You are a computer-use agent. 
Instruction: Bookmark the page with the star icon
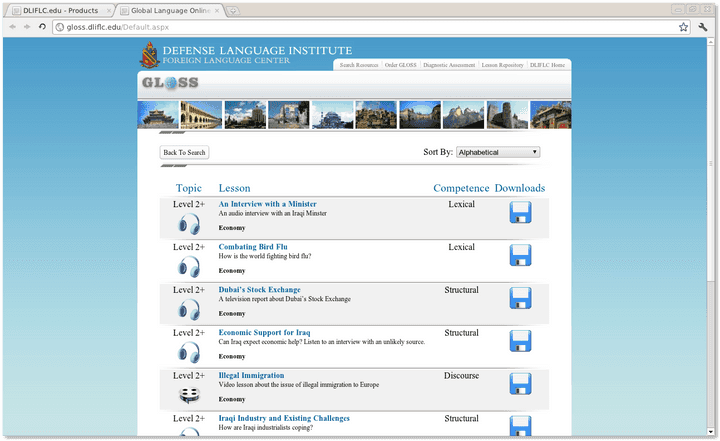point(683,27)
